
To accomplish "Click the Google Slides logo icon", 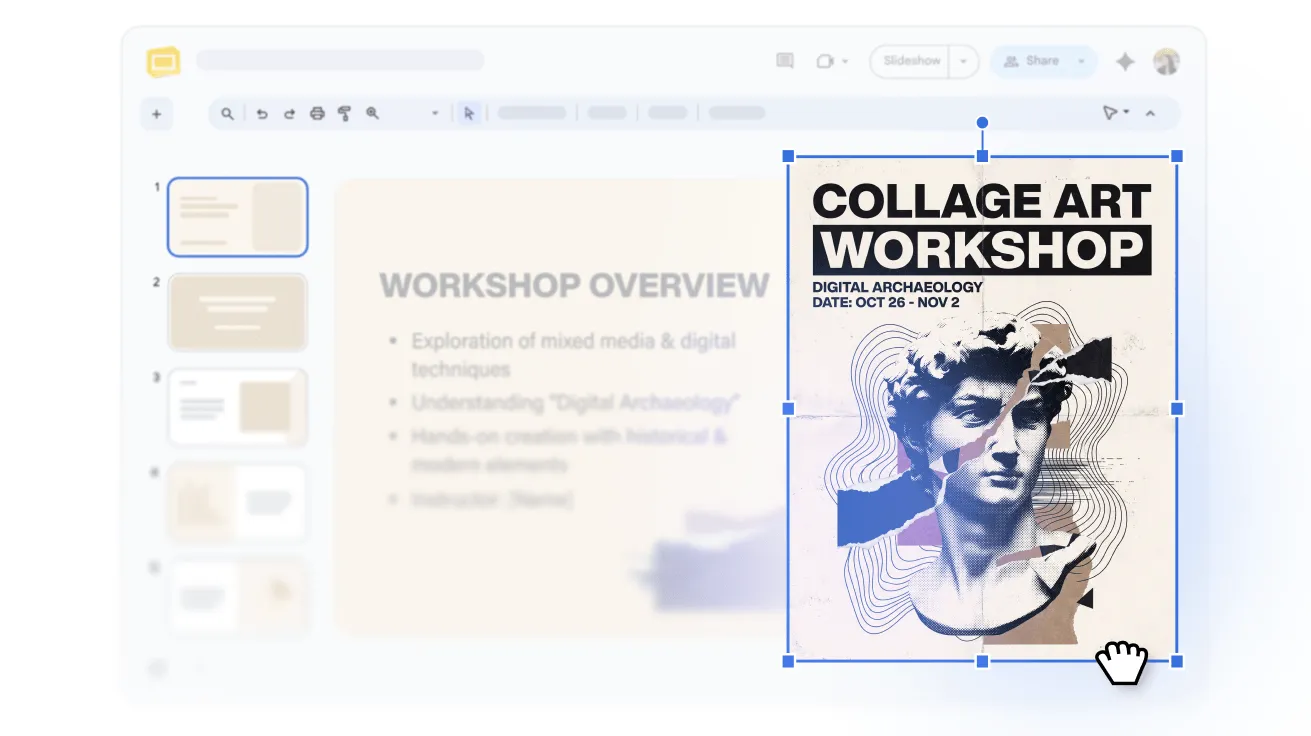I will pos(163,62).
